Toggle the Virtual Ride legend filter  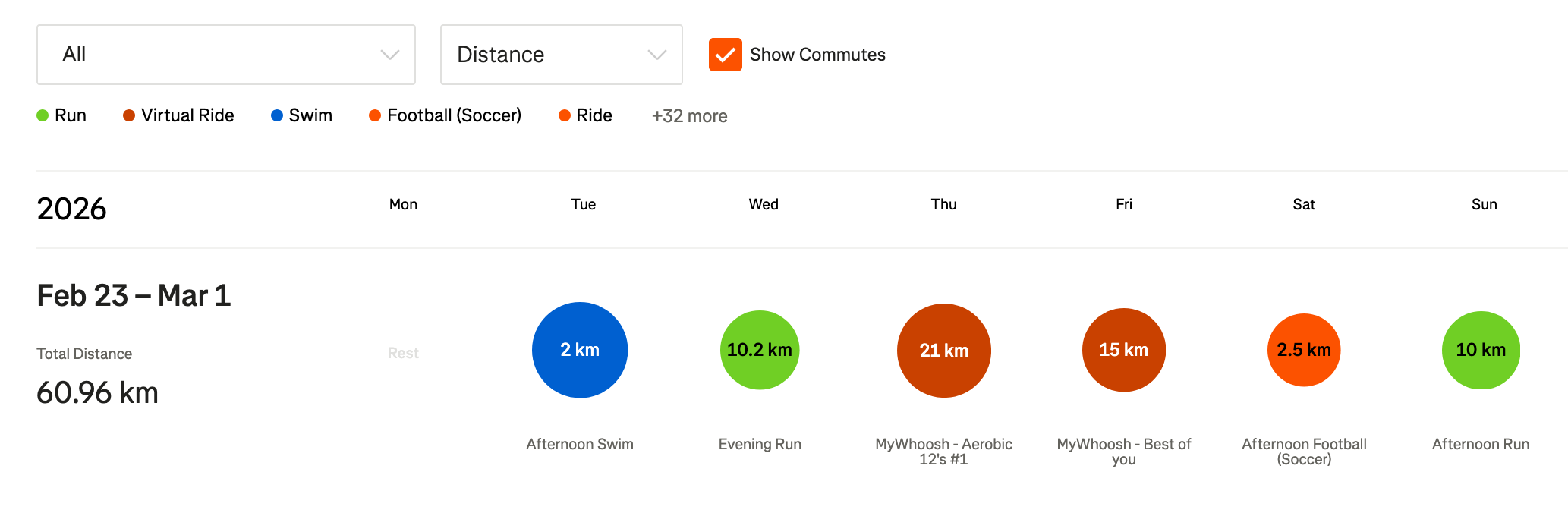179,115
